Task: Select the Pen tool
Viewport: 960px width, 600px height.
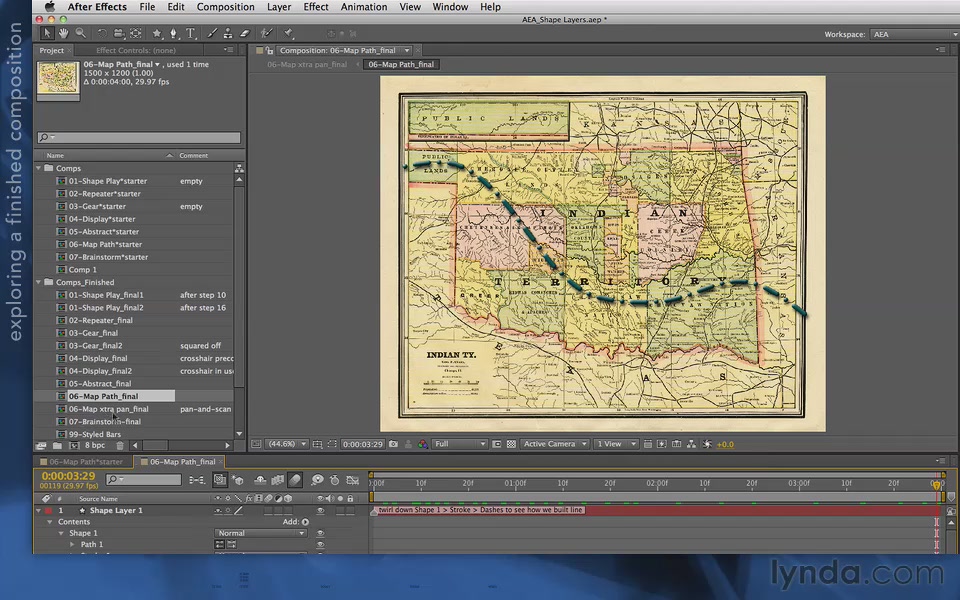Action: (174, 33)
